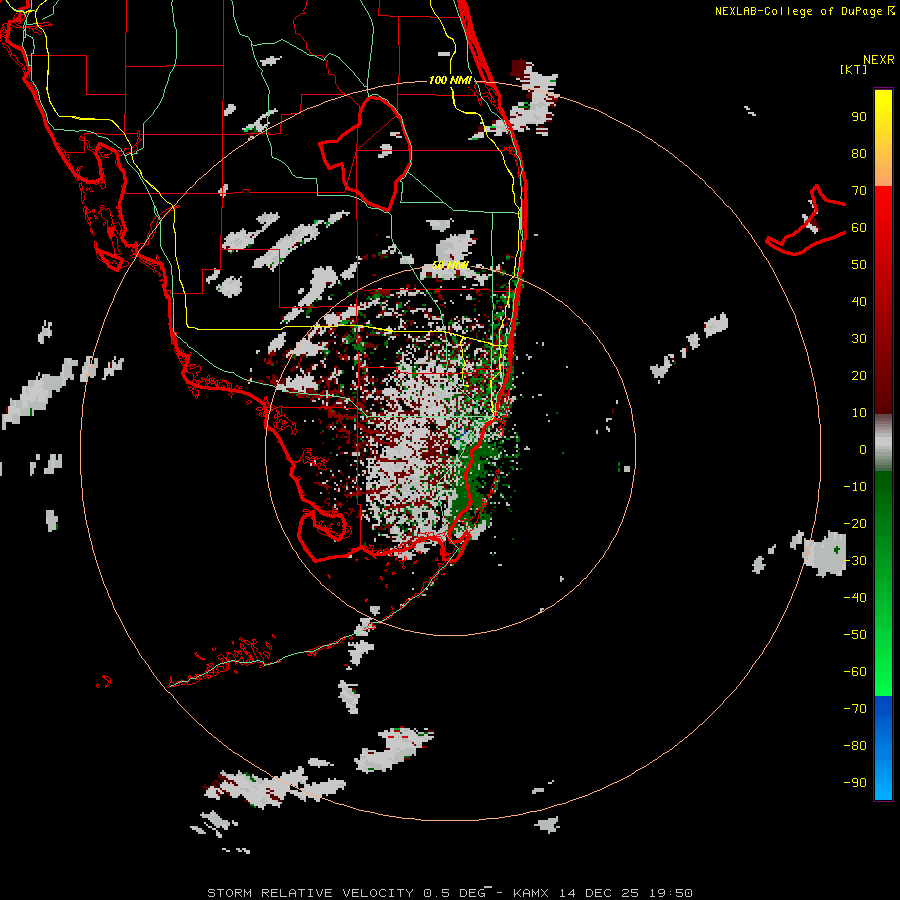Click the 60 value on velocity scale
Image resolution: width=900 pixels, height=900 pixels.
click(859, 228)
